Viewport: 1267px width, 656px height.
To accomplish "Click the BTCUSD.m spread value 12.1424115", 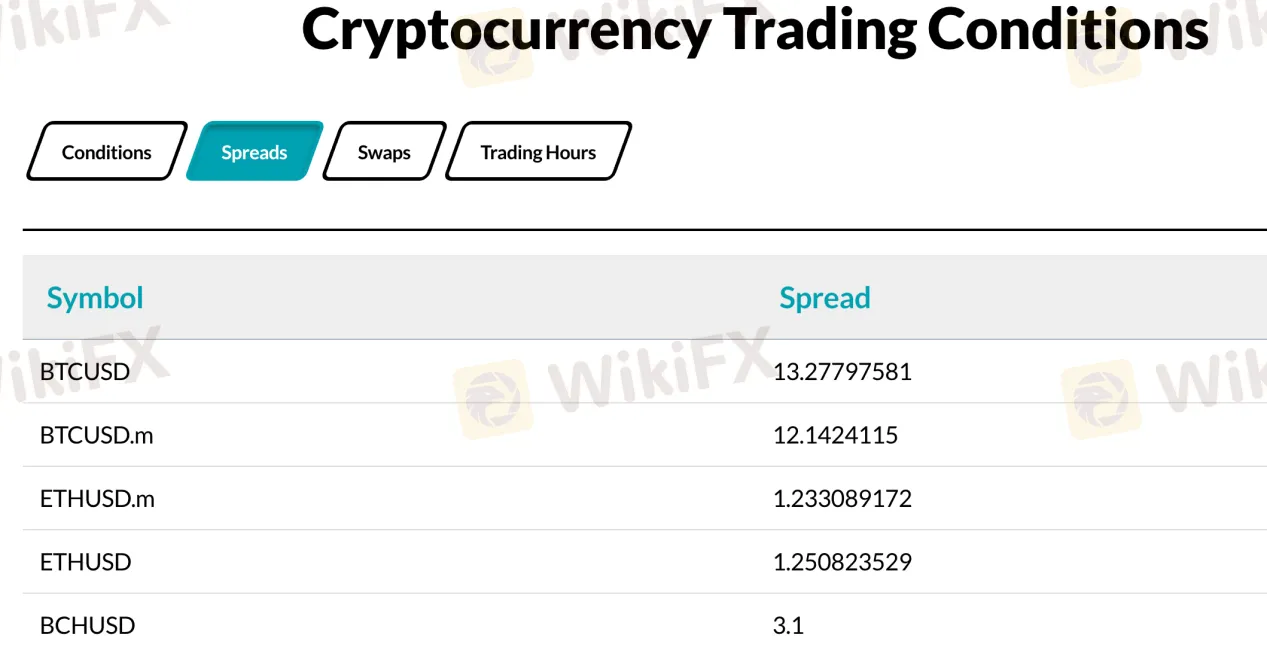I will (835, 435).
